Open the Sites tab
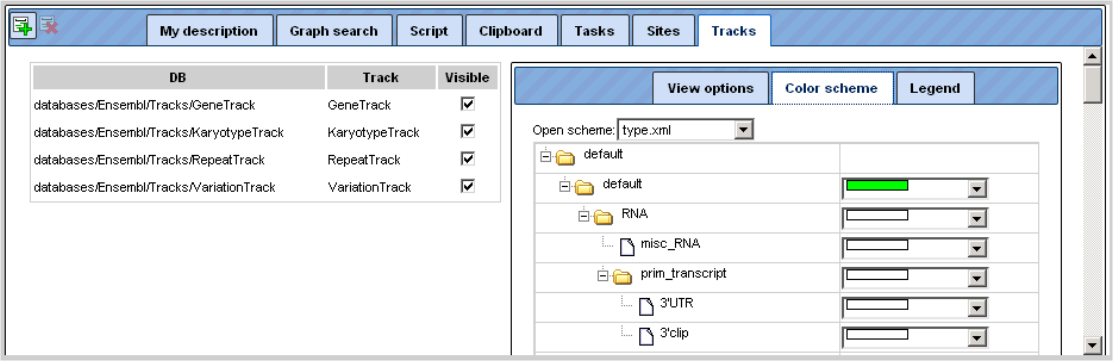 point(663,30)
